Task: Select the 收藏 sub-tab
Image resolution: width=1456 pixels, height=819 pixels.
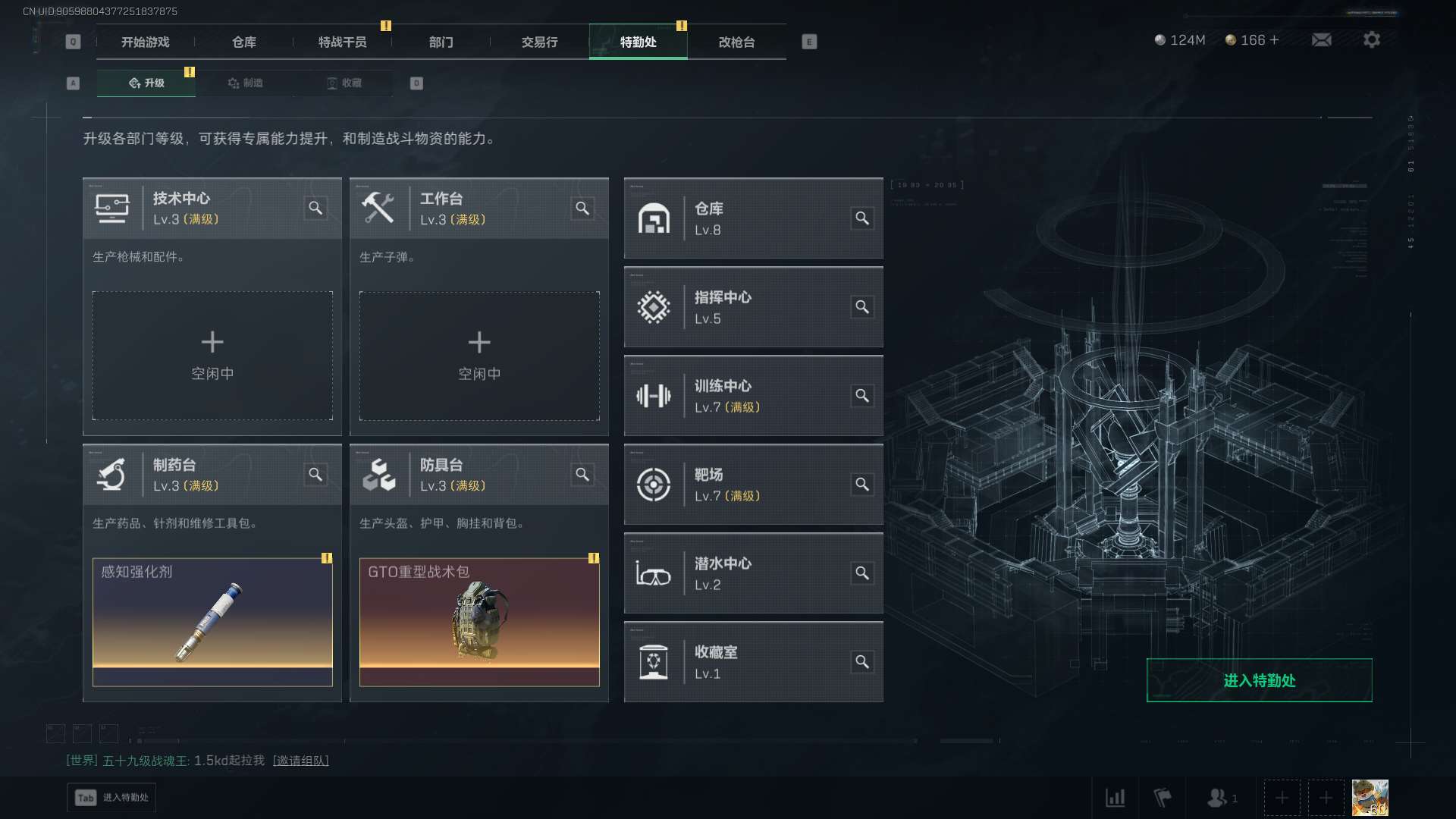Action: [344, 83]
